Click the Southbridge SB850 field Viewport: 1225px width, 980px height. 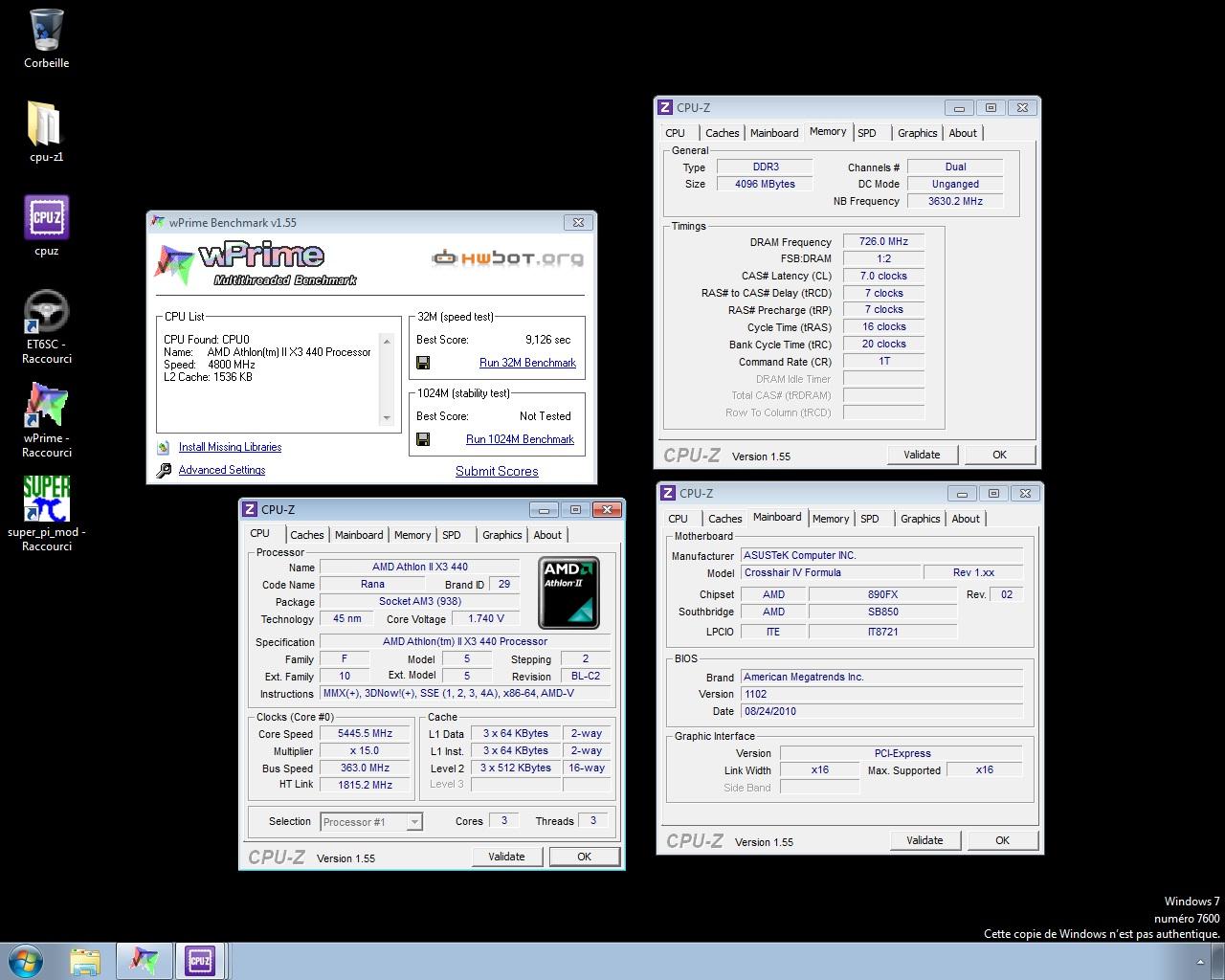[882, 612]
